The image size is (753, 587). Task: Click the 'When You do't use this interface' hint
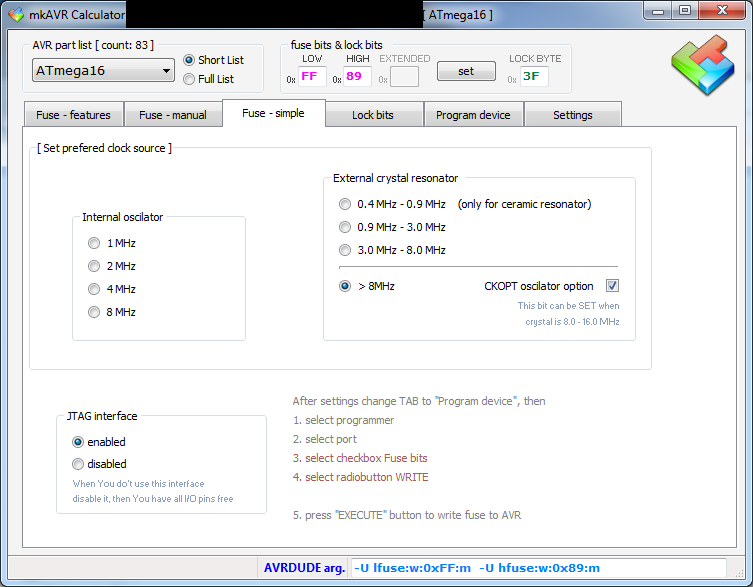coord(138,484)
